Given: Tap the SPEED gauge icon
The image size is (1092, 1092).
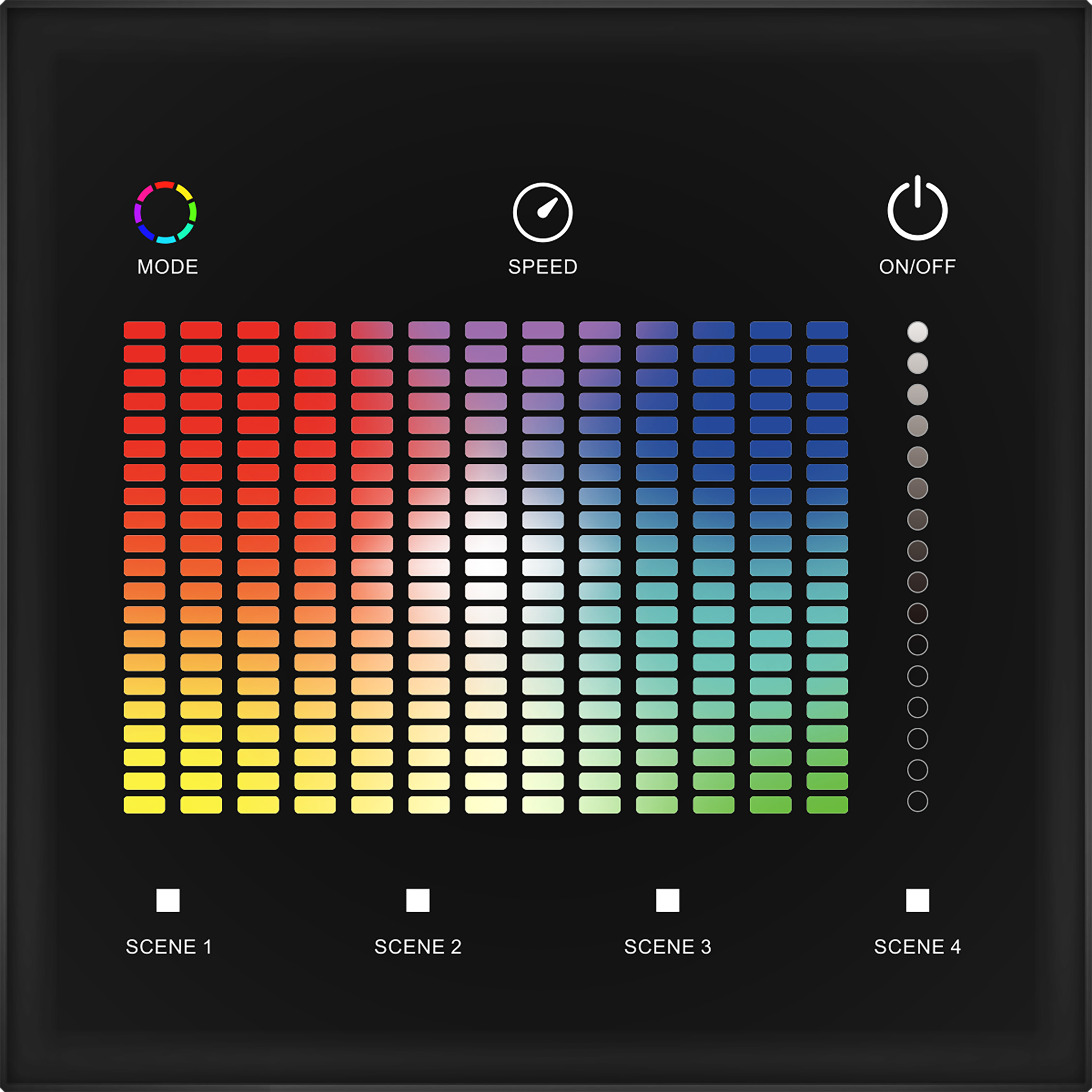Looking at the screenshot, I should tap(543, 212).
